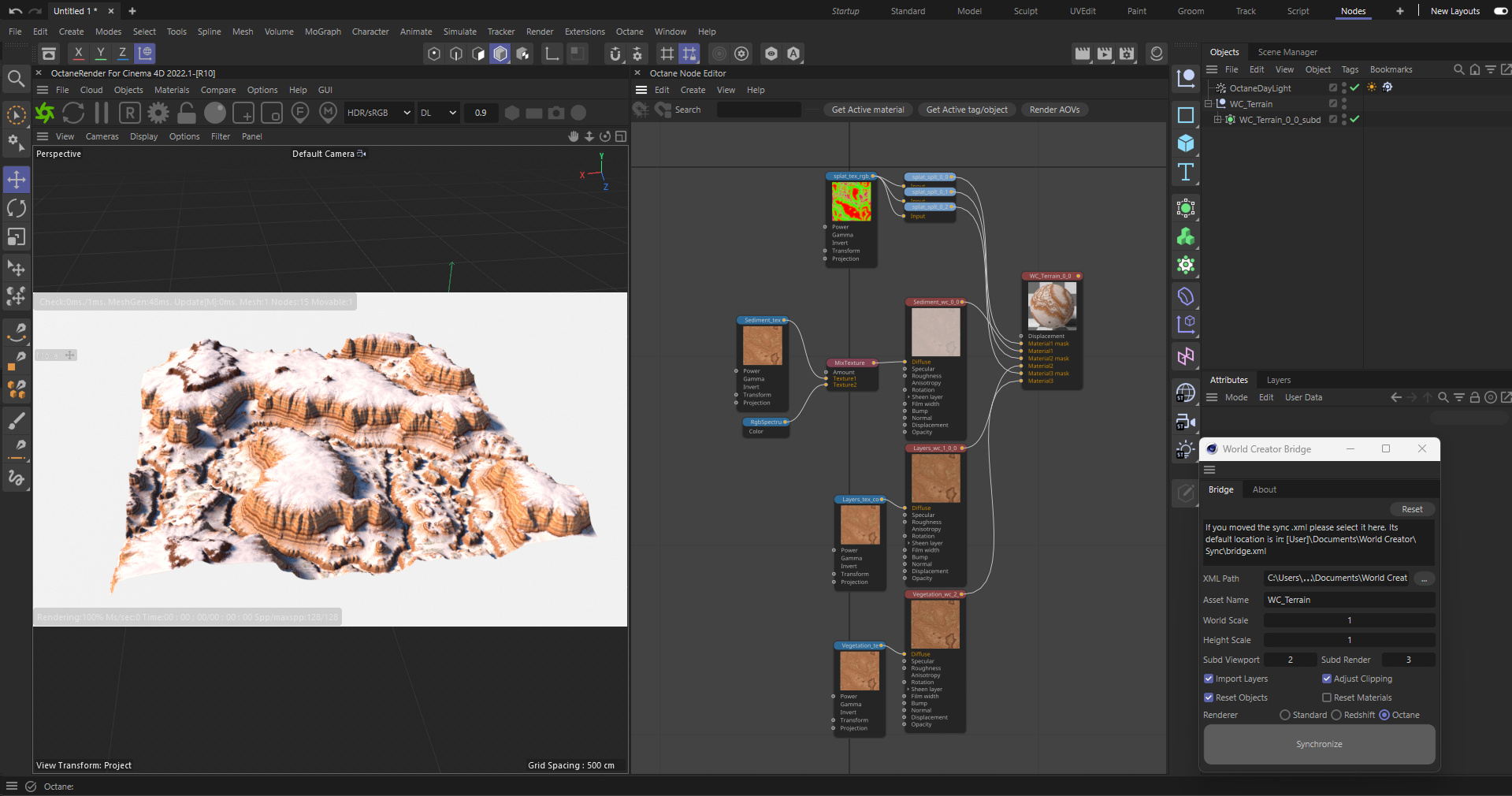
Task: Click the Asset Name input field
Action: [x=1348, y=600]
